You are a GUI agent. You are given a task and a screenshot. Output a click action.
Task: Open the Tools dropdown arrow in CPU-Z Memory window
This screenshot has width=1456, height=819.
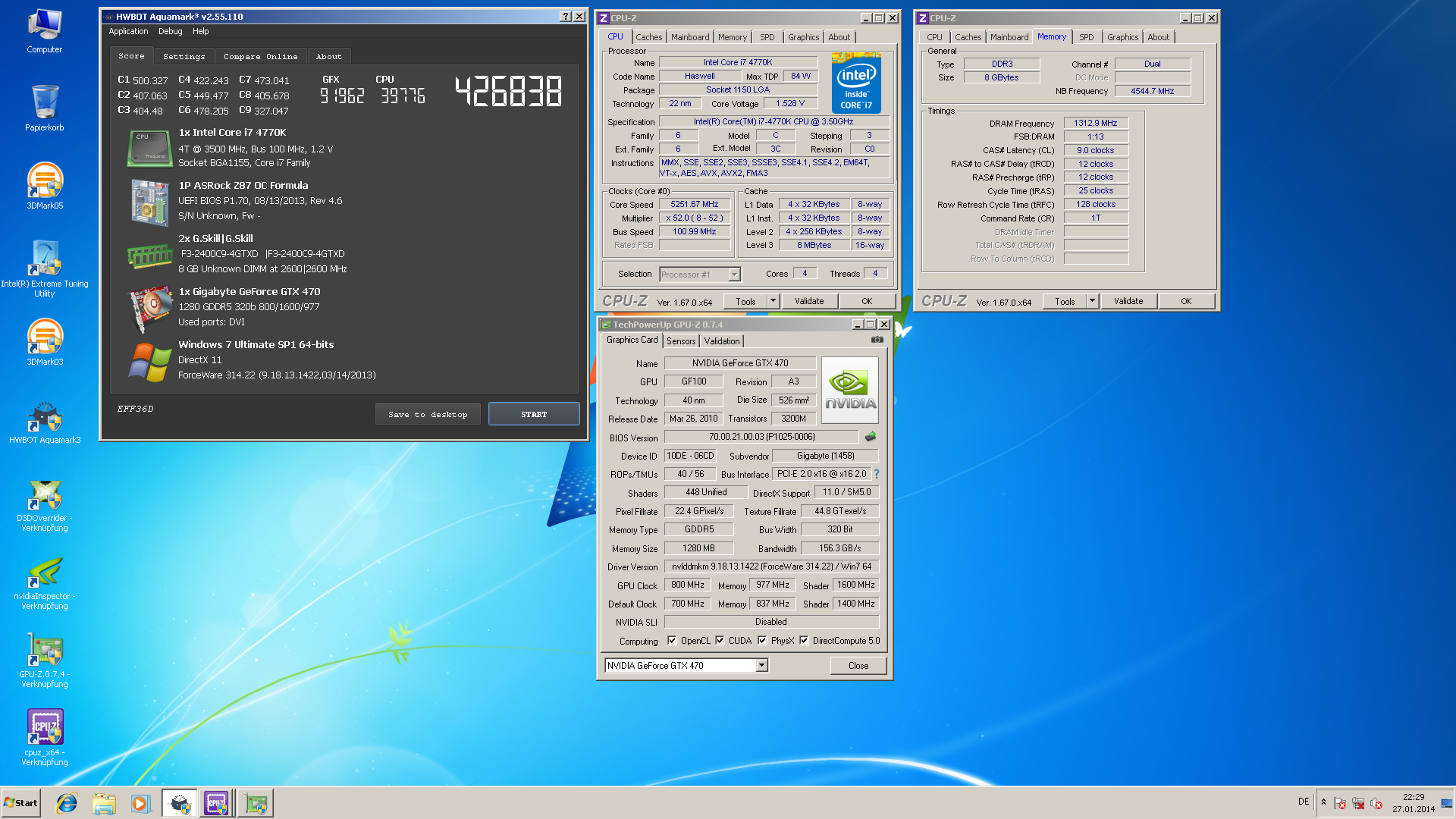pos(1092,301)
